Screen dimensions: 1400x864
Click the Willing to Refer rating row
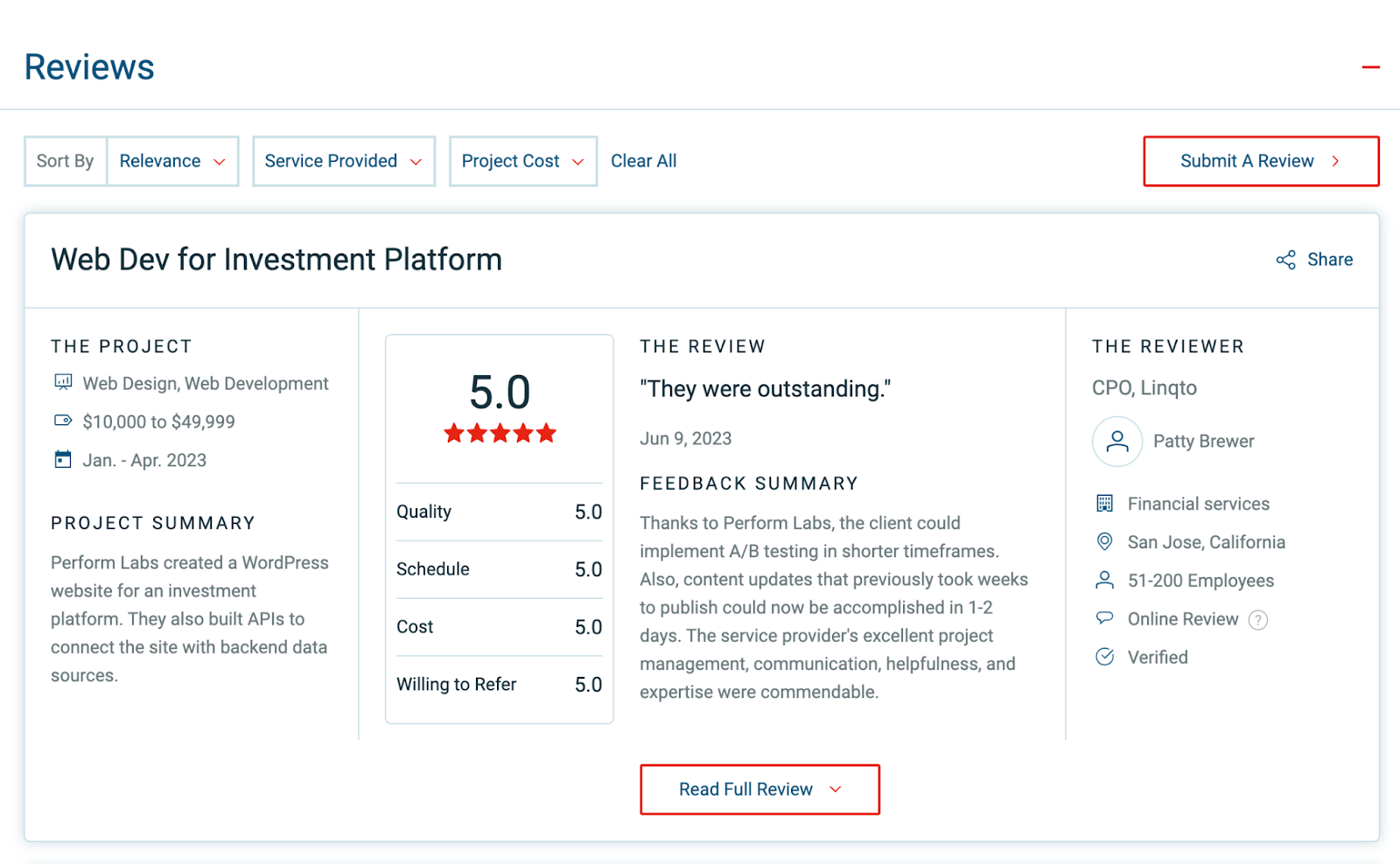click(x=500, y=685)
